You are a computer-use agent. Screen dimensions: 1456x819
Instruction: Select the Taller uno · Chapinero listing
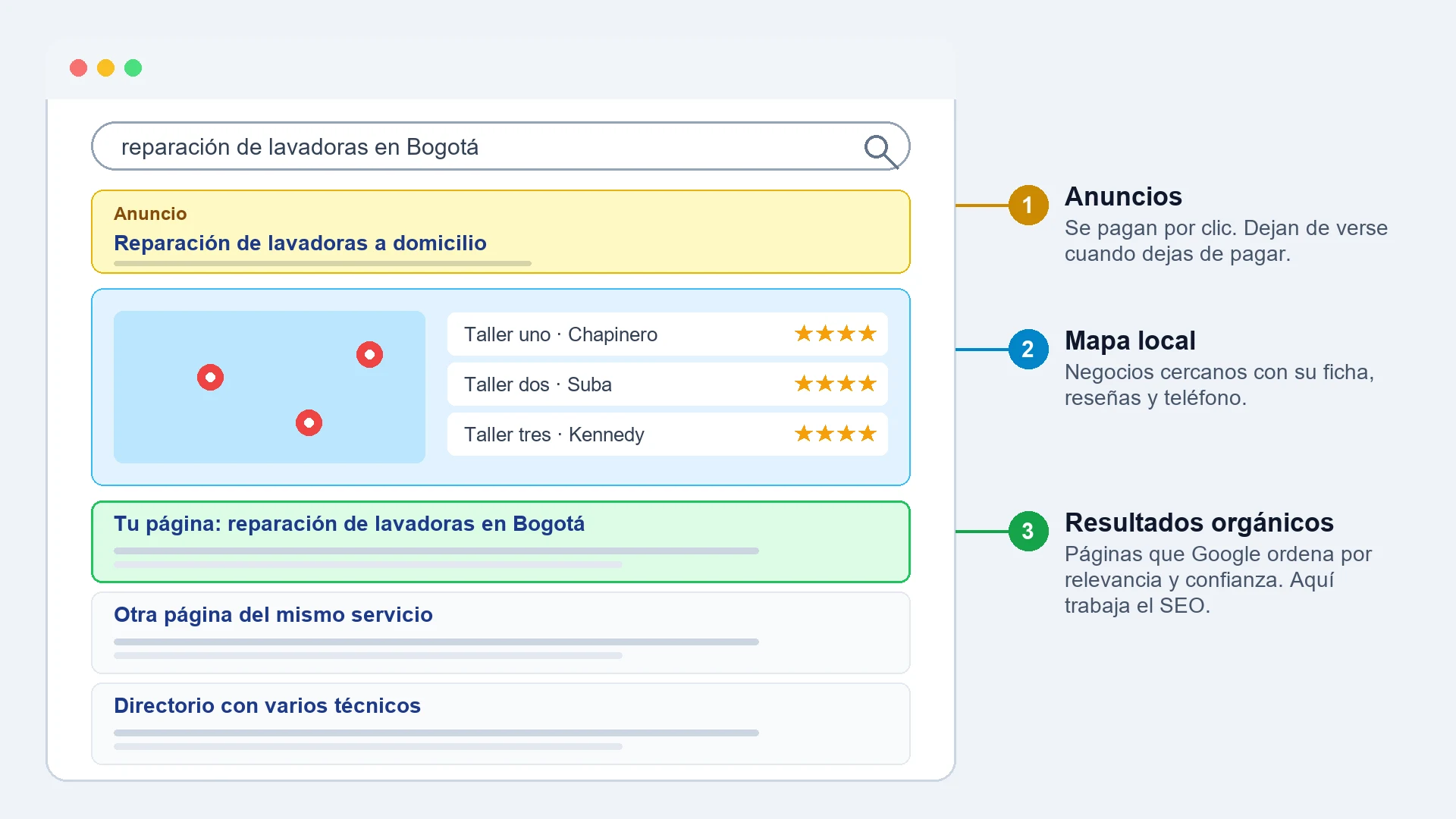667,334
